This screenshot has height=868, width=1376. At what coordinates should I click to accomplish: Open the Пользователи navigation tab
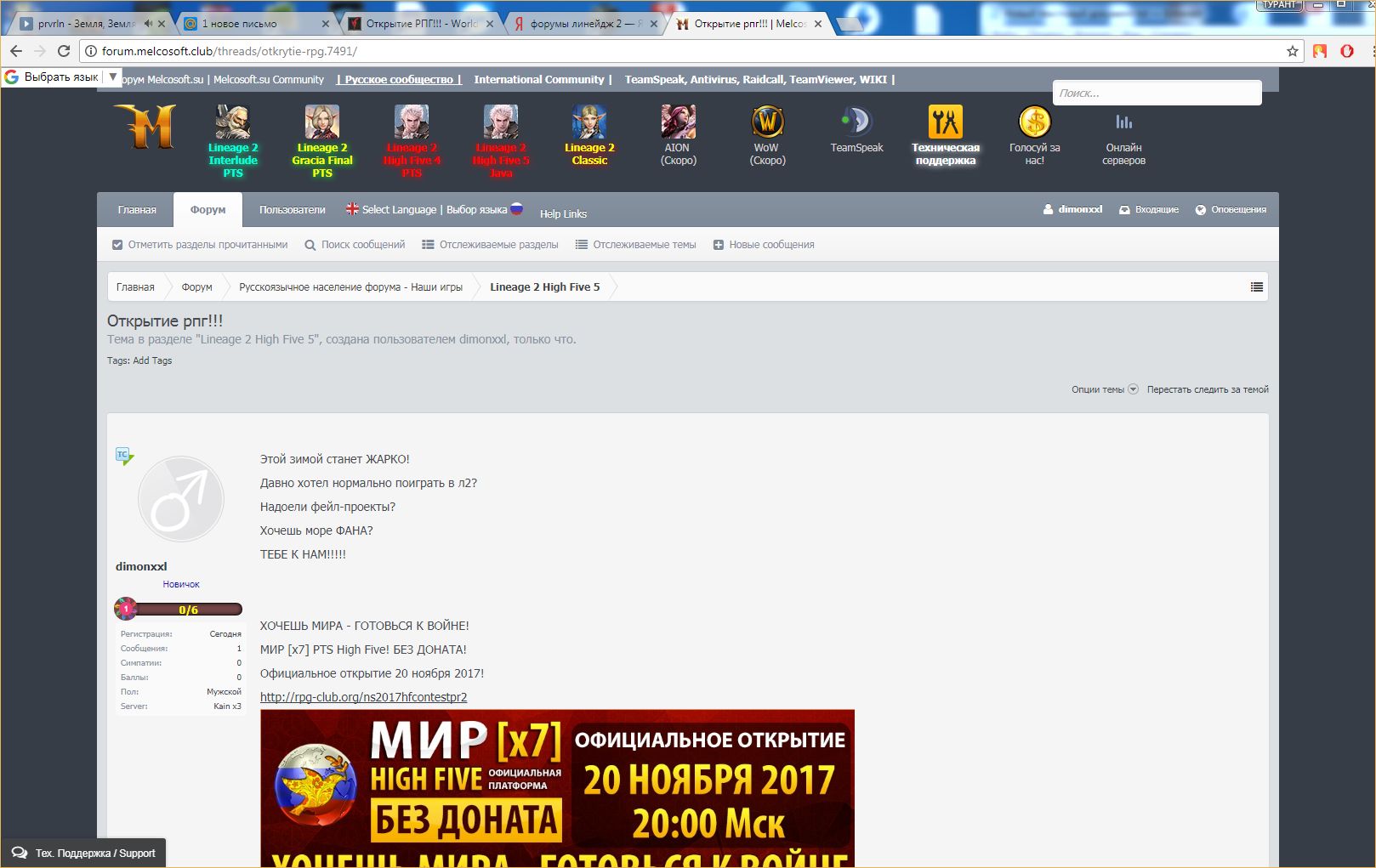(x=293, y=209)
